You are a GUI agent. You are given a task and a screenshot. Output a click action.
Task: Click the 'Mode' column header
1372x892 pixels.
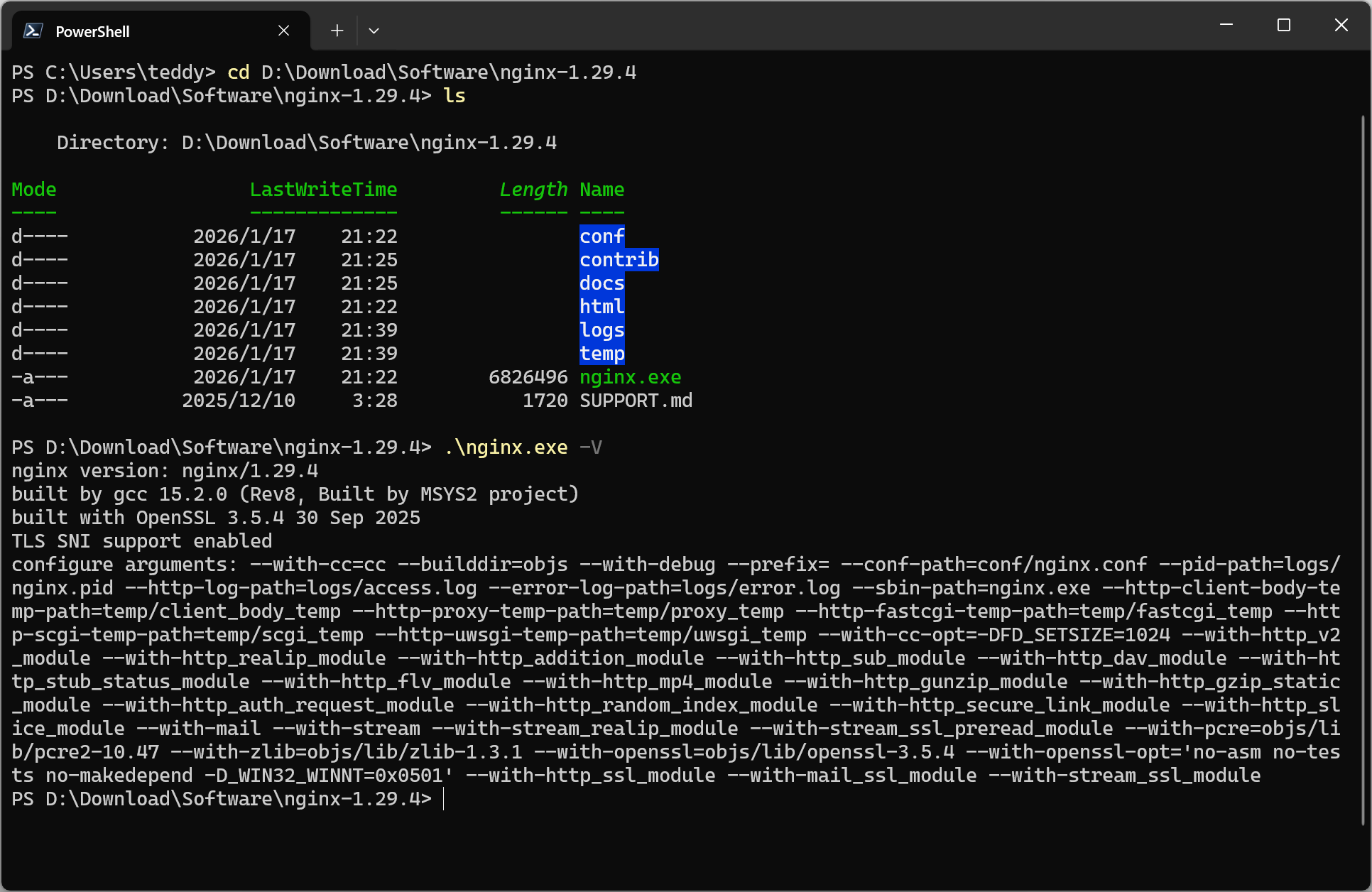(x=34, y=190)
